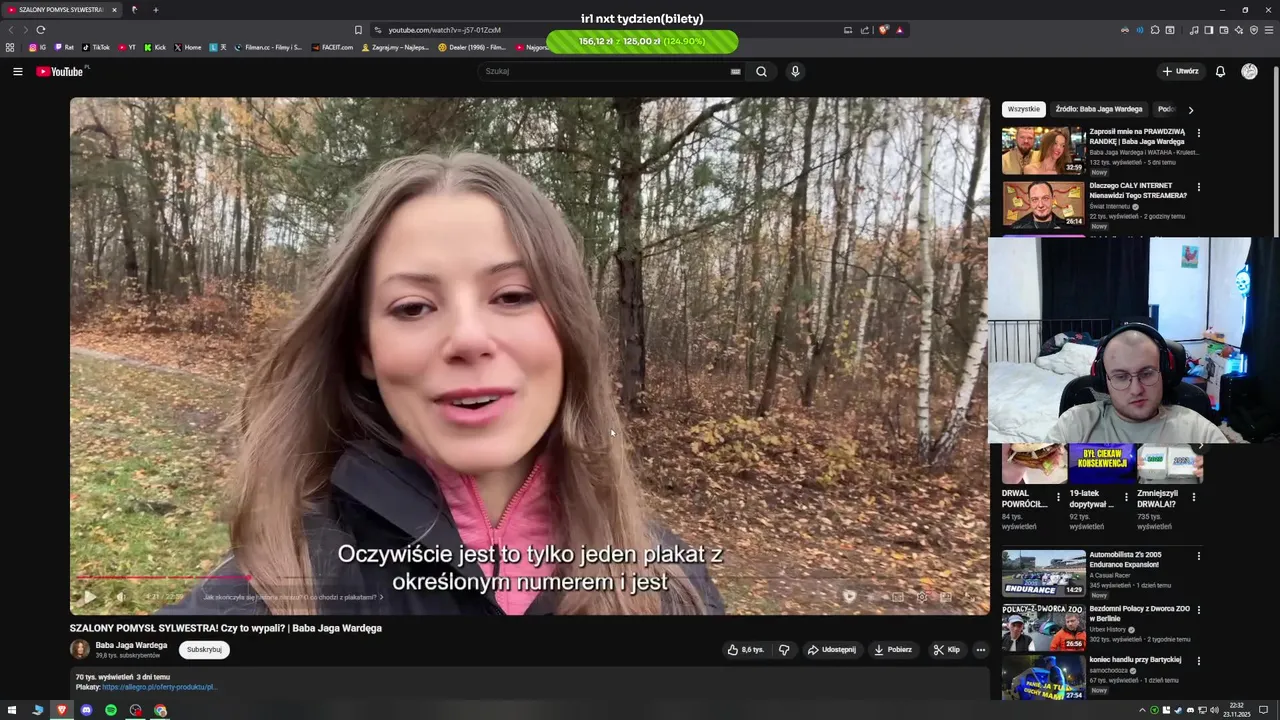Screen dimensions: 1280x720
Task: Show more filter chips with the arrow
Action: click(x=1190, y=109)
